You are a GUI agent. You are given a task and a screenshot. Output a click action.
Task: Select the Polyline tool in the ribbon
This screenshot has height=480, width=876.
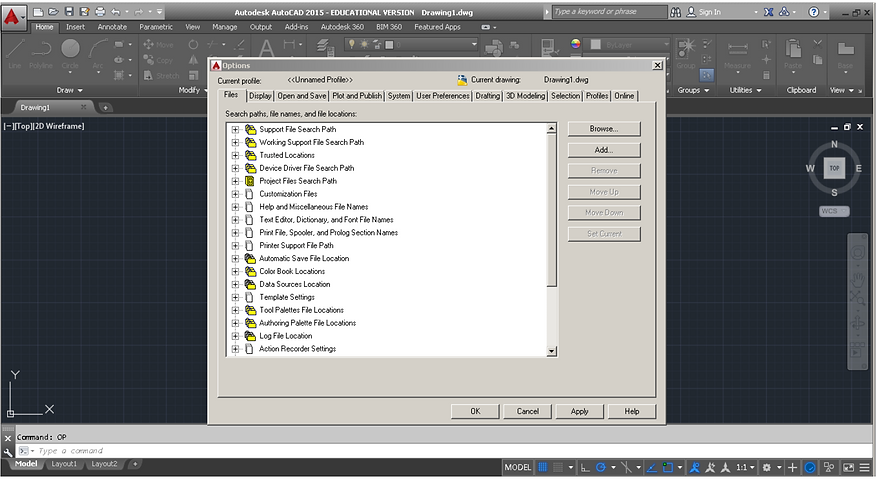pos(41,54)
